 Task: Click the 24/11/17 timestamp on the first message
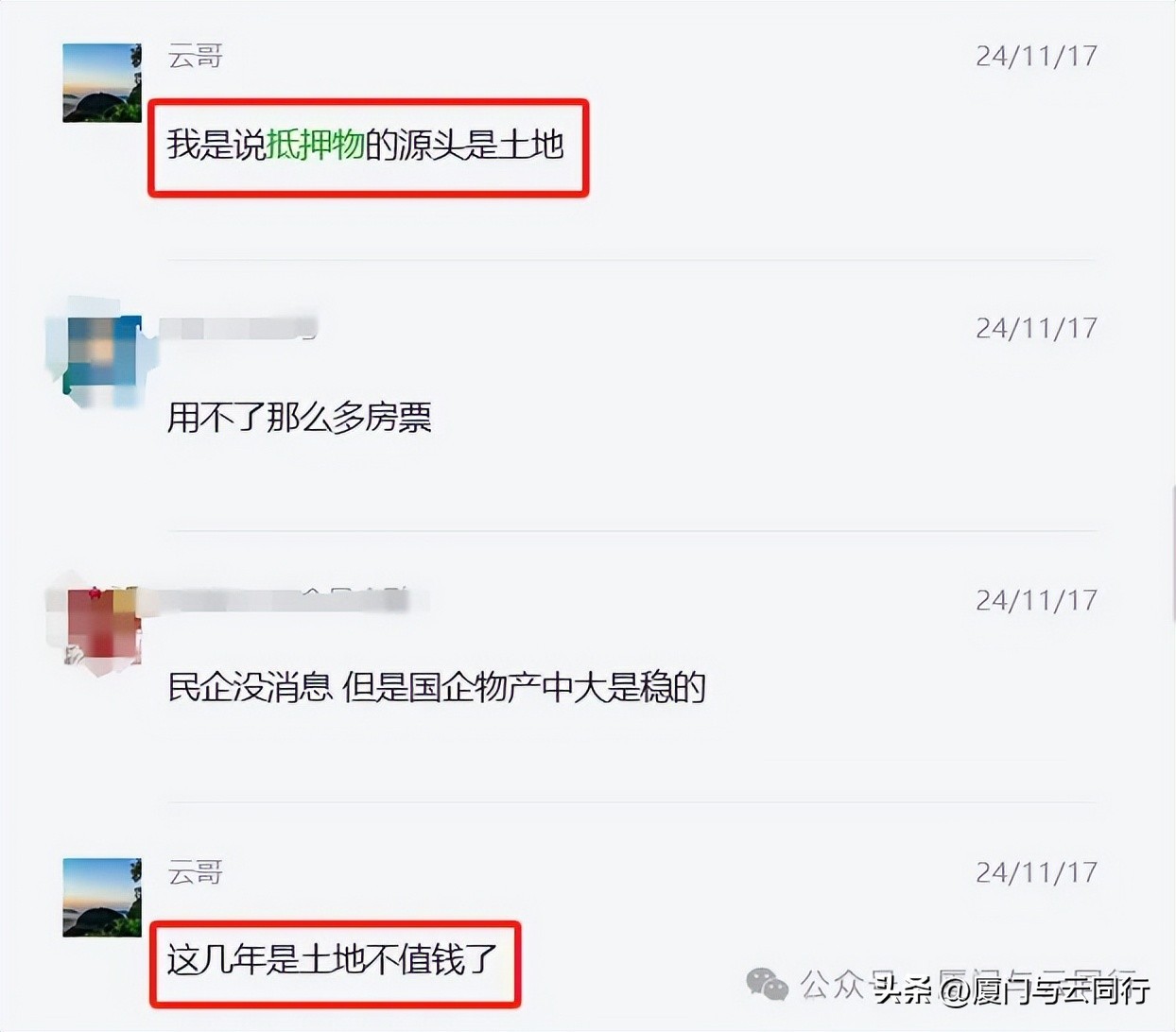tap(1036, 57)
